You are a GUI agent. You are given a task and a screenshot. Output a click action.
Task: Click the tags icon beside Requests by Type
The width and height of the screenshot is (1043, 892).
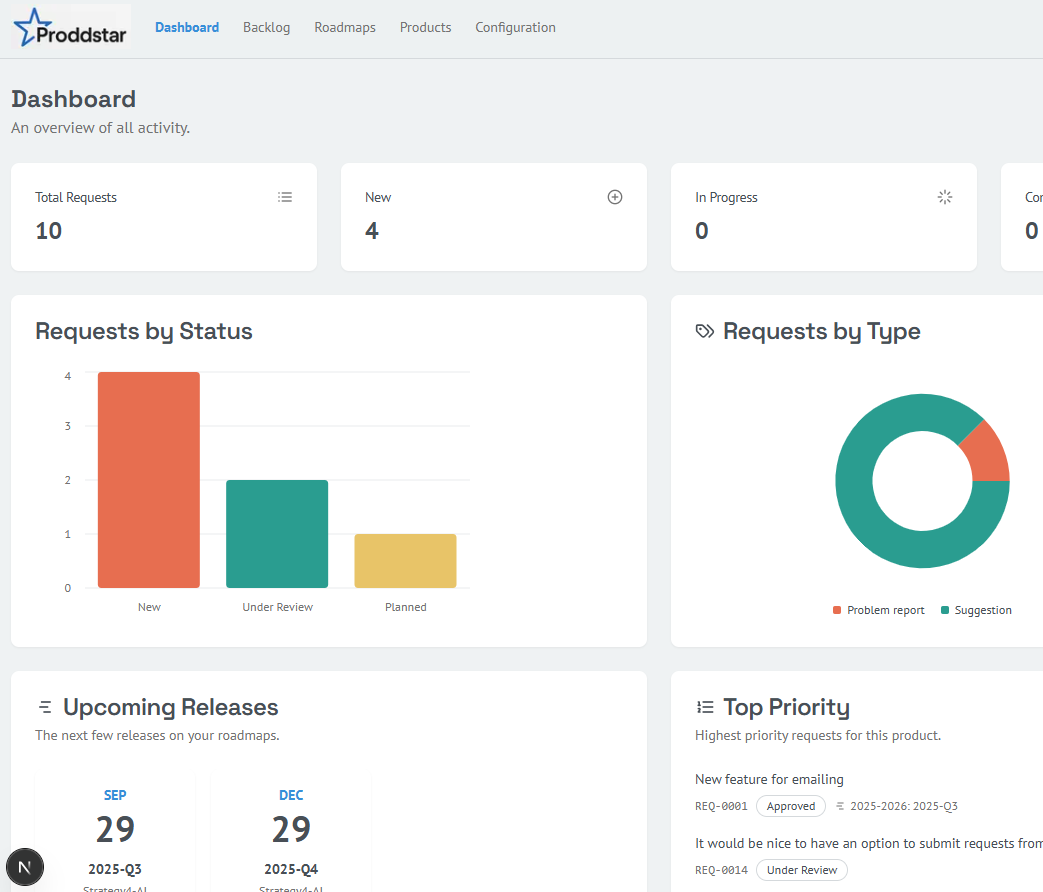(705, 331)
